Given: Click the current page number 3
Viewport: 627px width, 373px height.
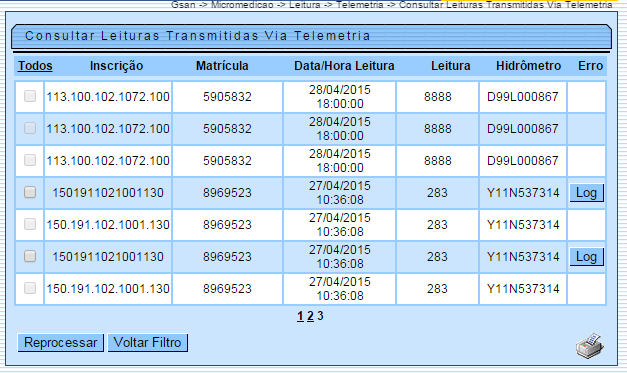Looking at the screenshot, I should pos(320,316).
